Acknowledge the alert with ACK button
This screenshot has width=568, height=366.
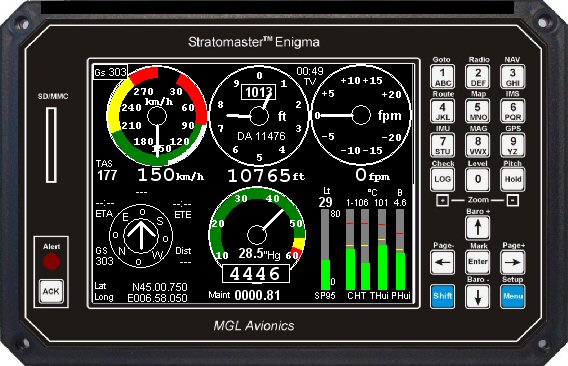(x=51, y=291)
